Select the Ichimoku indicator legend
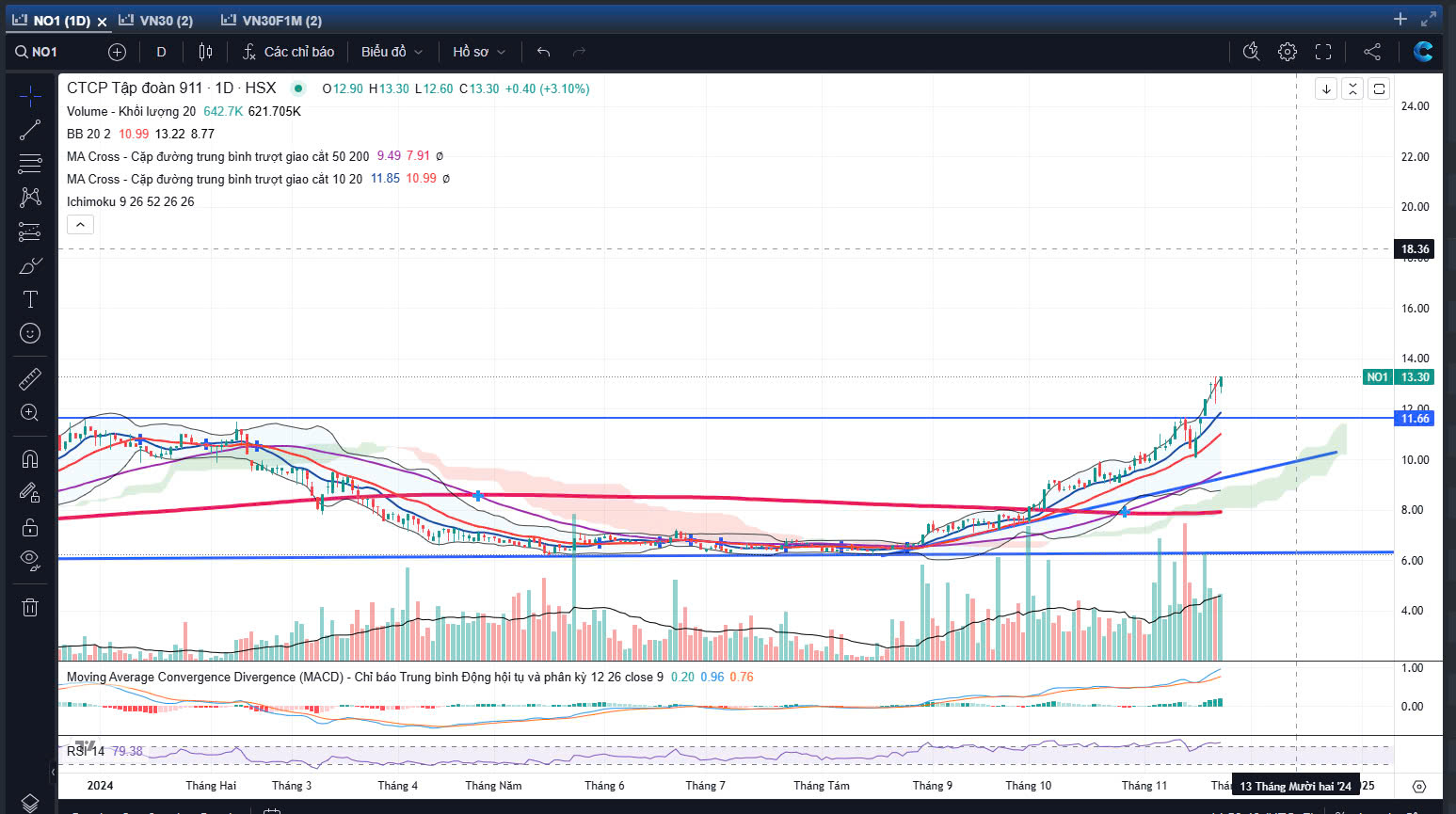This screenshot has width=1456, height=814. [x=131, y=201]
